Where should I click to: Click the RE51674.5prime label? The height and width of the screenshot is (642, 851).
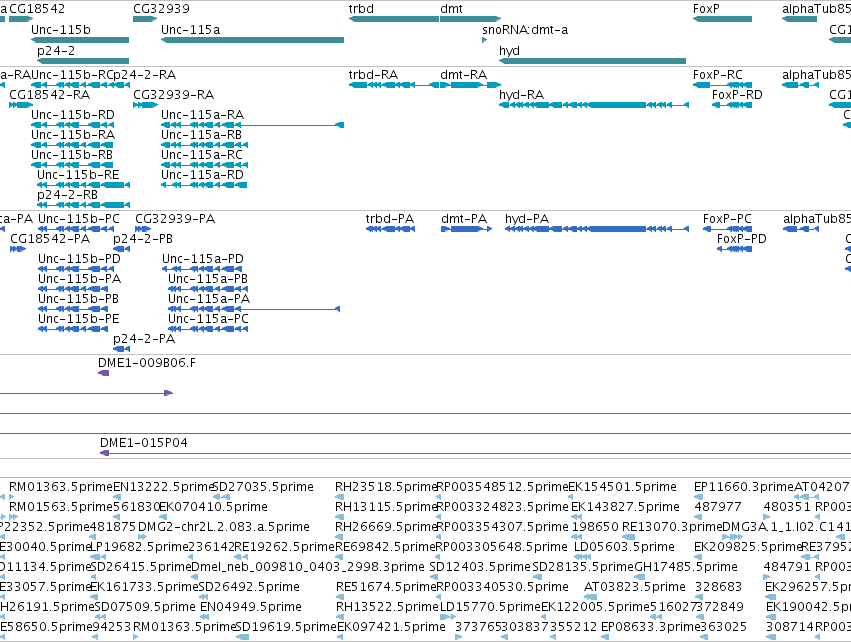pos(387,587)
